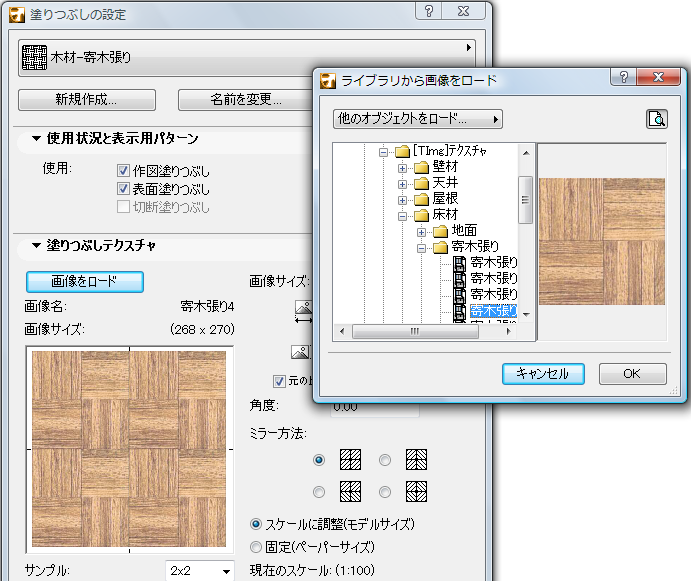Click the horizontal scrollbar right arrow

coord(509,331)
